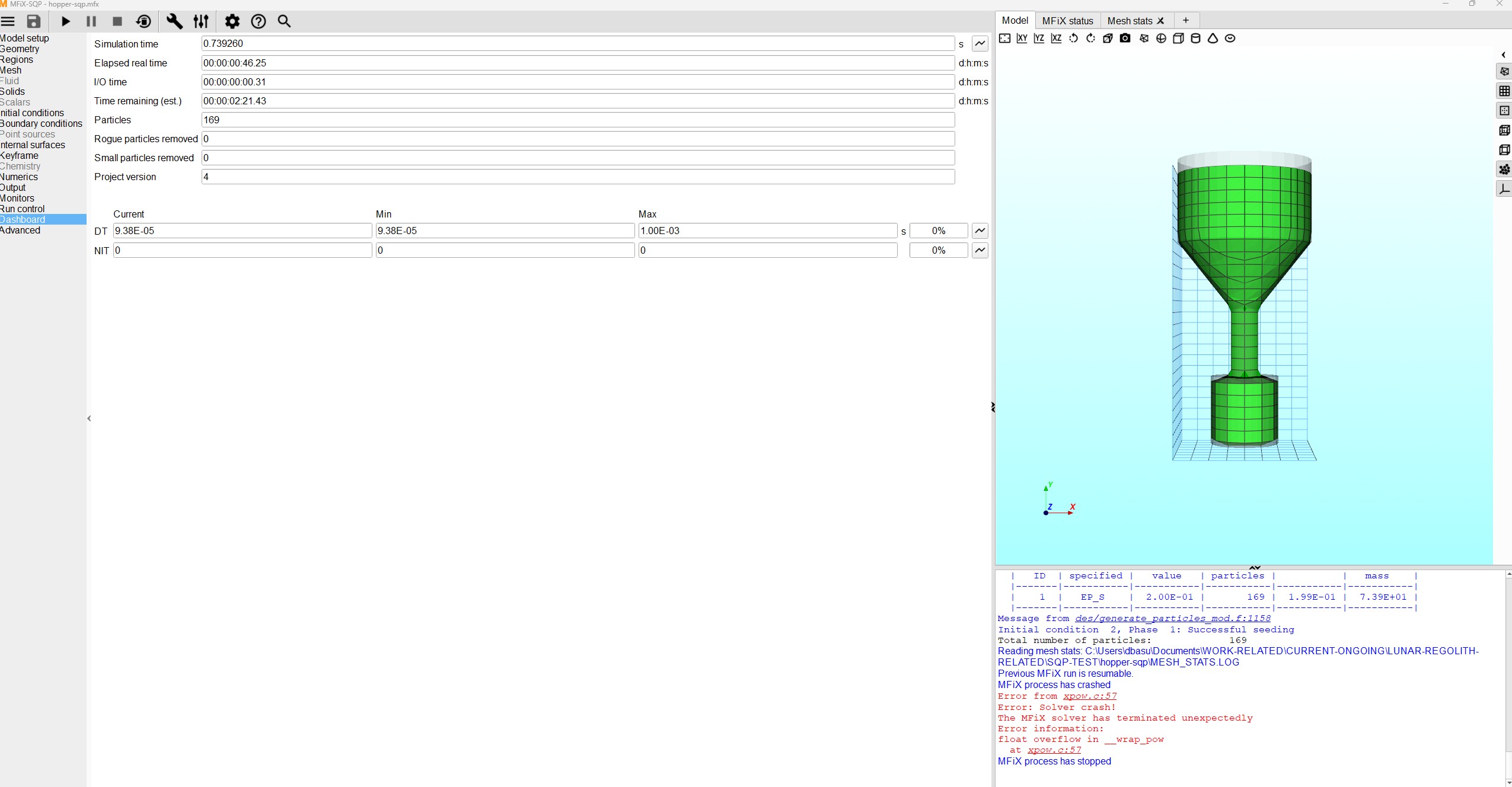
Task: Open the wrench Build solver tool
Action: (x=174, y=21)
